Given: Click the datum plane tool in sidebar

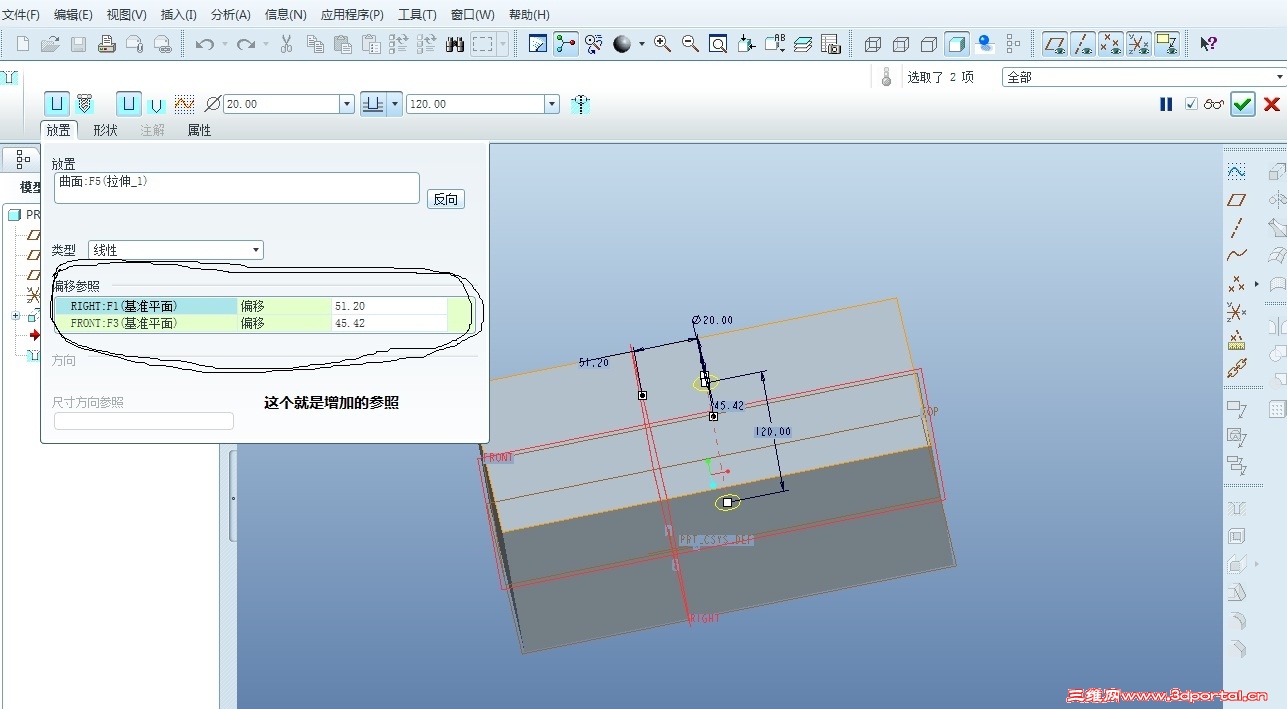Looking at the screenshot, I should click(x=1237, y=199).
